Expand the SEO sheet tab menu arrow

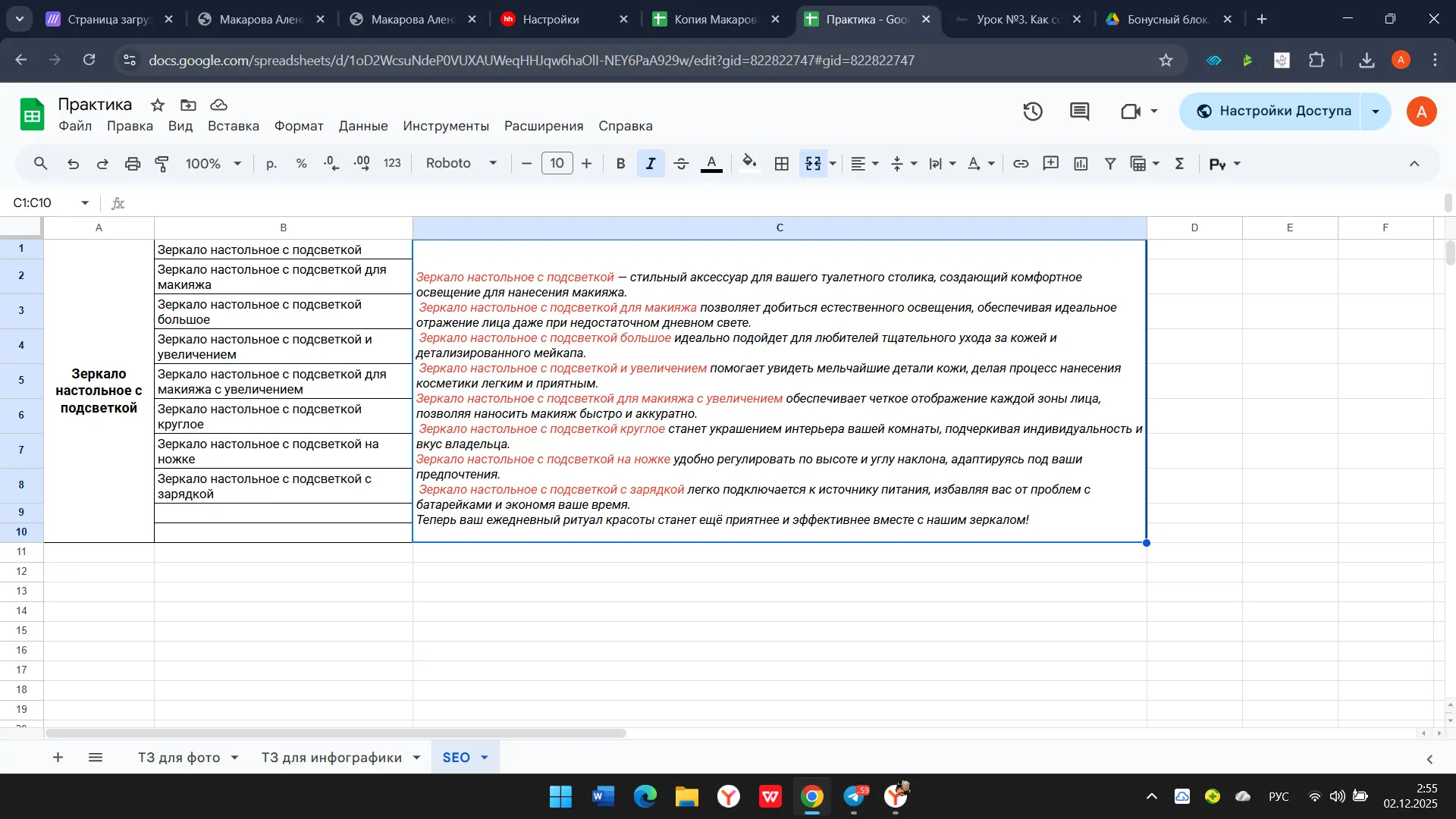(x=485, y=758)
